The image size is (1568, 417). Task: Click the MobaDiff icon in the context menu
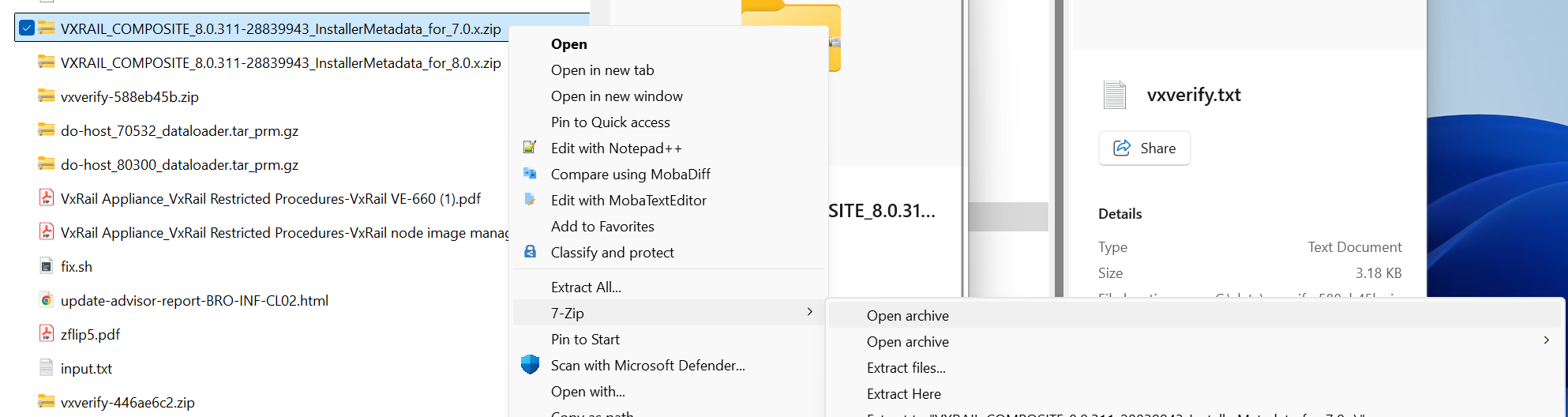530,174
